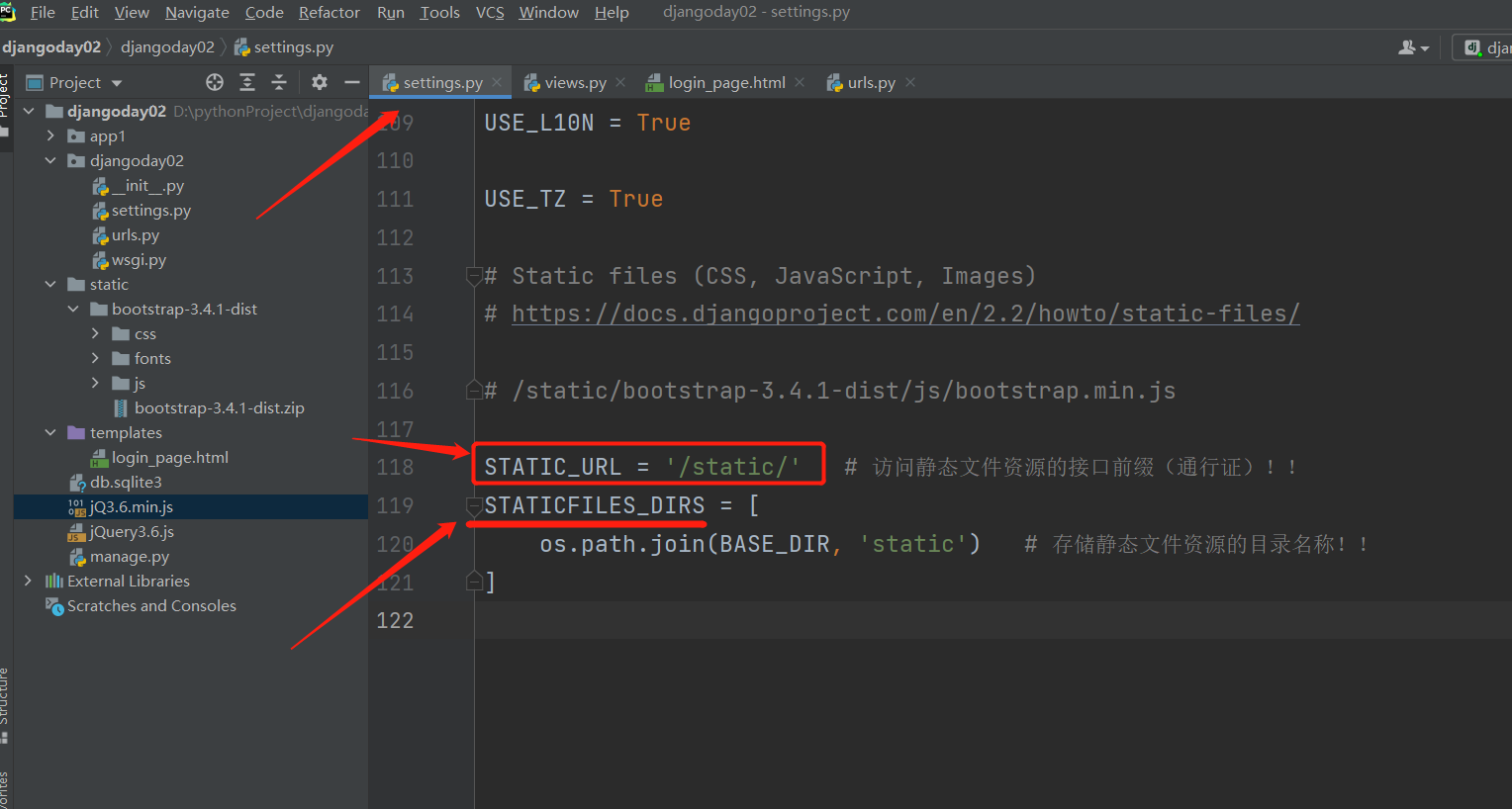Viewport: 1512px width, 809px height.
Task: Click the Expand All icon in Project panel
Action: (x=247, y=83)
